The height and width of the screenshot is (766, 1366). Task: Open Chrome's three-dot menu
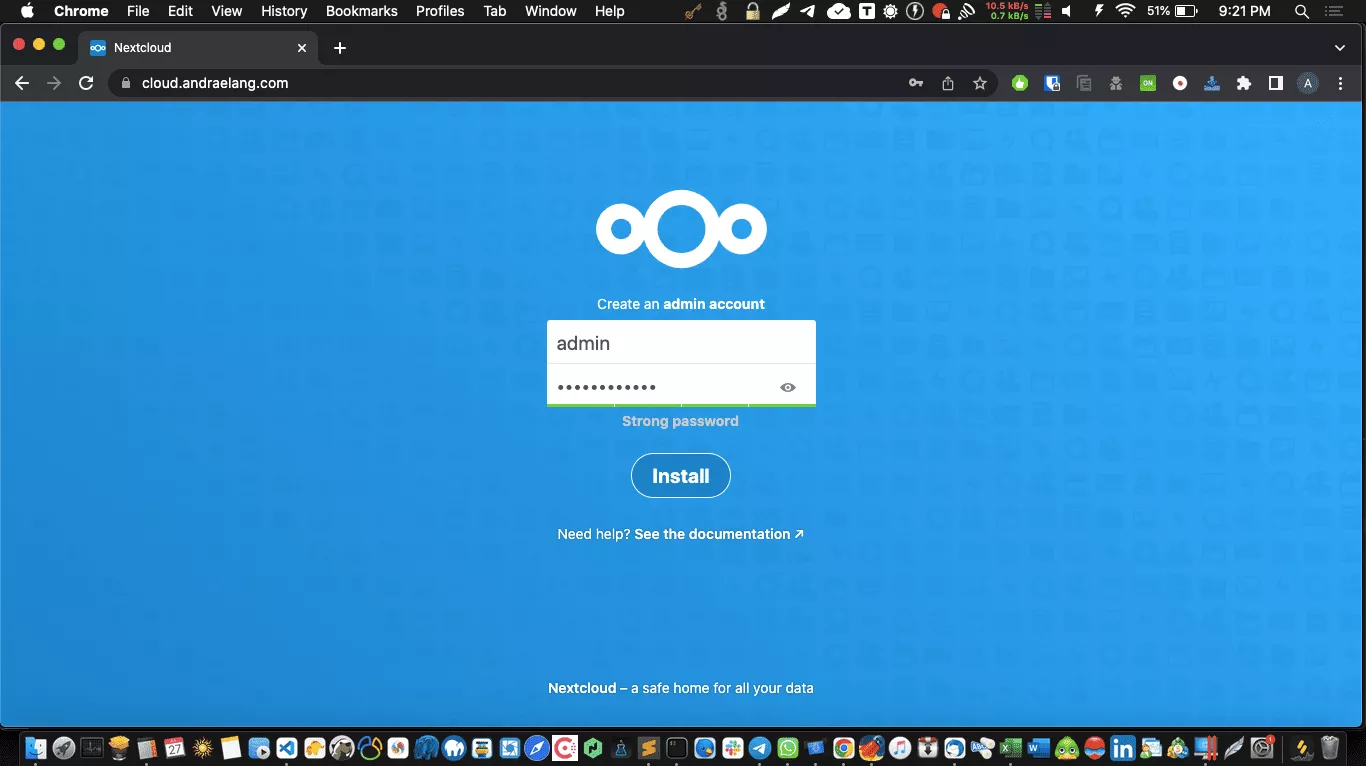click(x=1341, y=83)
